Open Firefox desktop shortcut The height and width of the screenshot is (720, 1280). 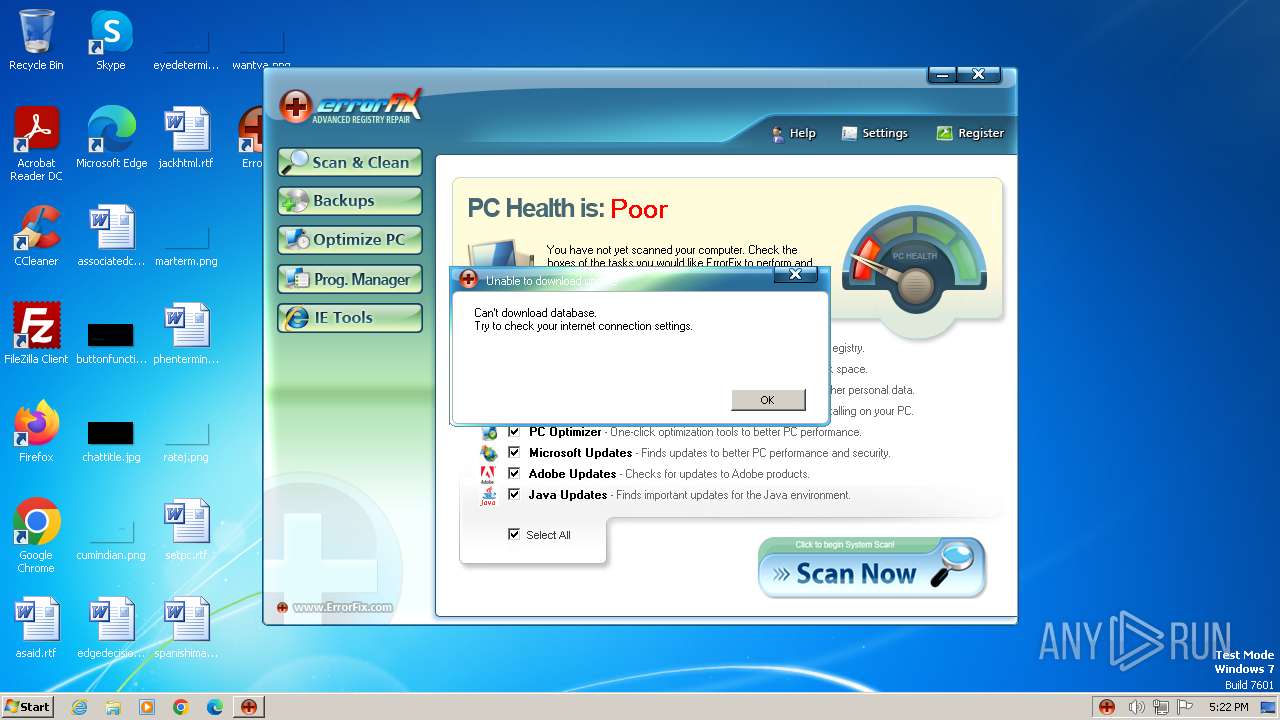tap(36, 432)
